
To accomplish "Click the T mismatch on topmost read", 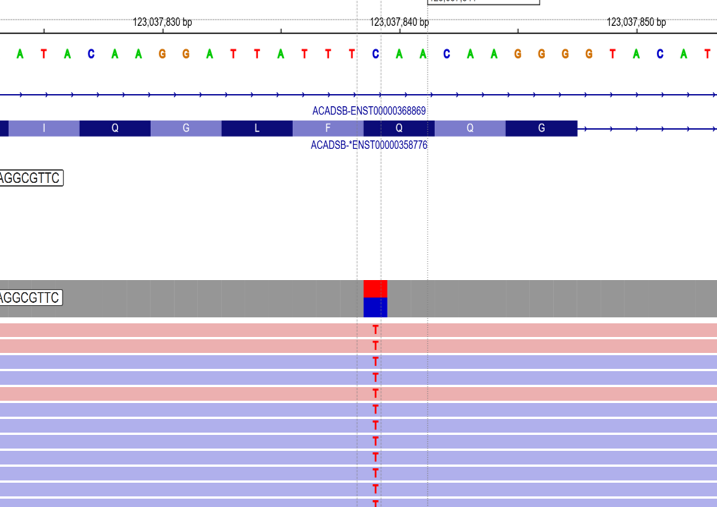I will coord(375,330).
